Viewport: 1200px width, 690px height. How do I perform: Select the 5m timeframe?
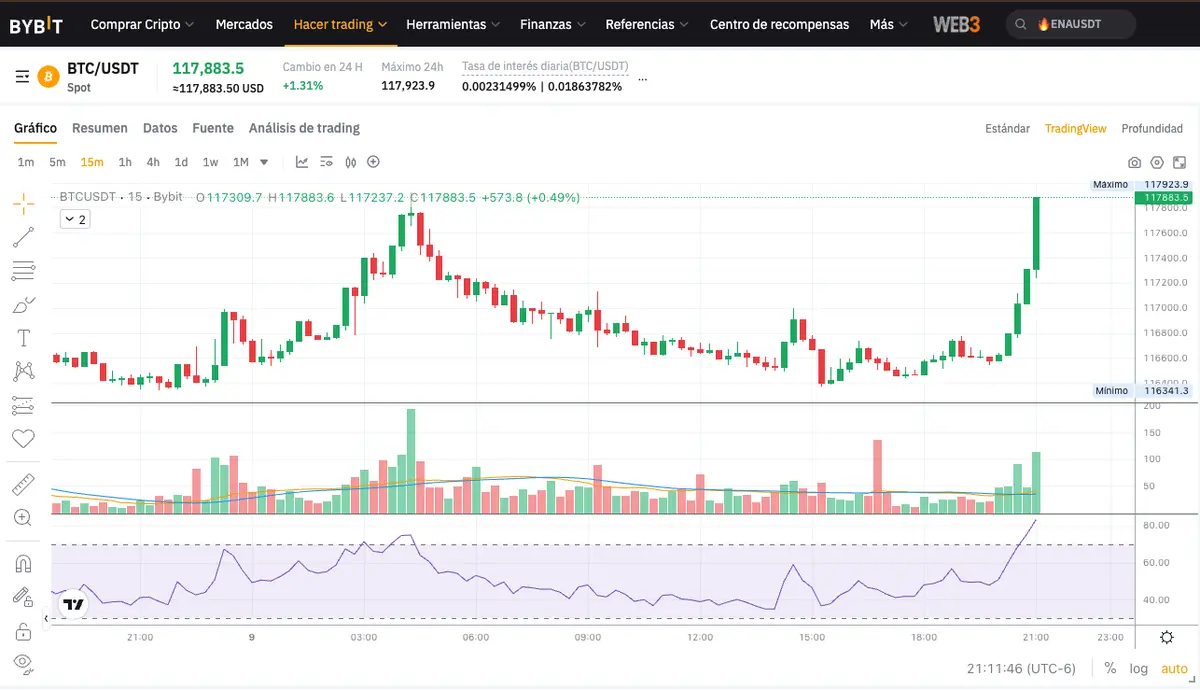[x=57, y=162]
